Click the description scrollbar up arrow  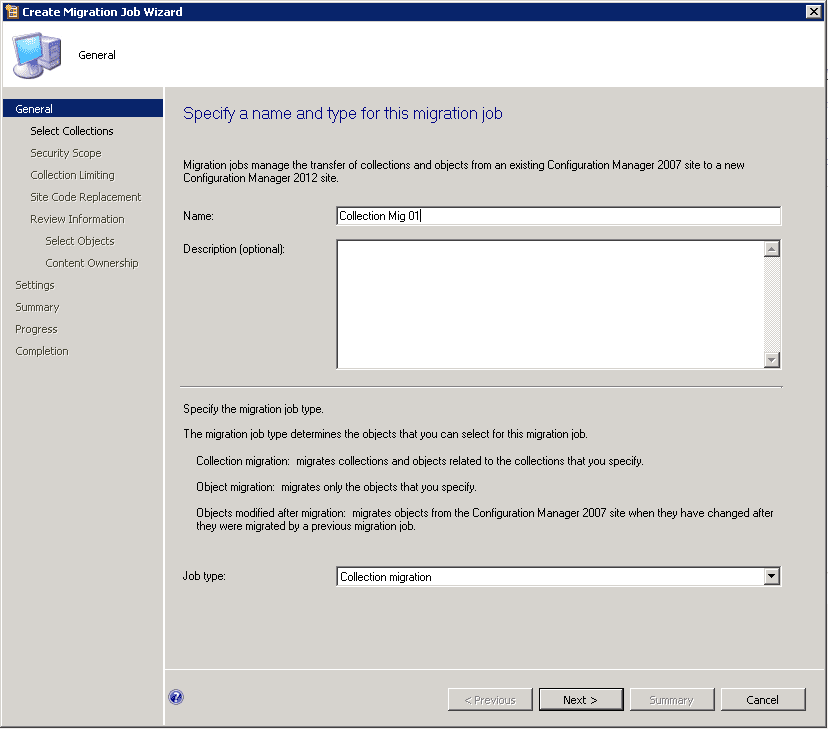coord(771,249)
